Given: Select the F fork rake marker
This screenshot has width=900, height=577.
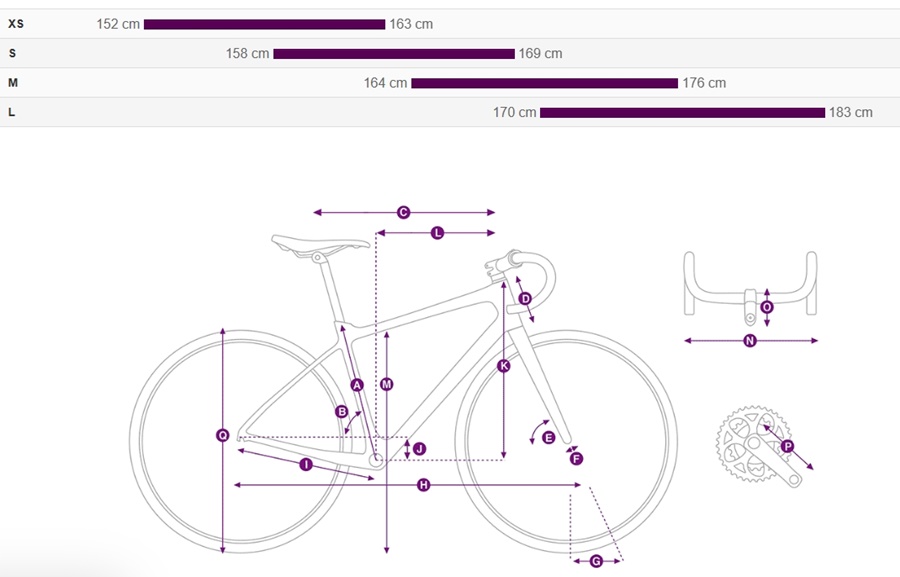Looking at the screenshot, I should pyautogui.click(x=576, y=458).
